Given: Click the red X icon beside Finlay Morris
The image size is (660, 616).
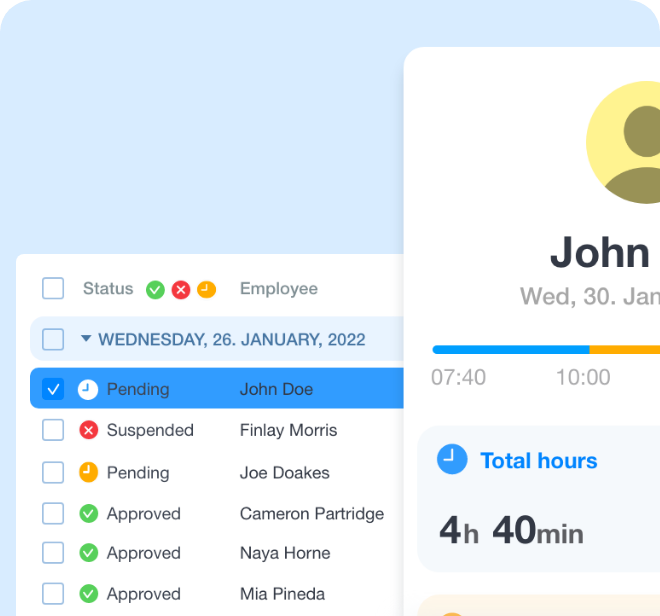Looking at the screenshot, I should coord(88,430).
